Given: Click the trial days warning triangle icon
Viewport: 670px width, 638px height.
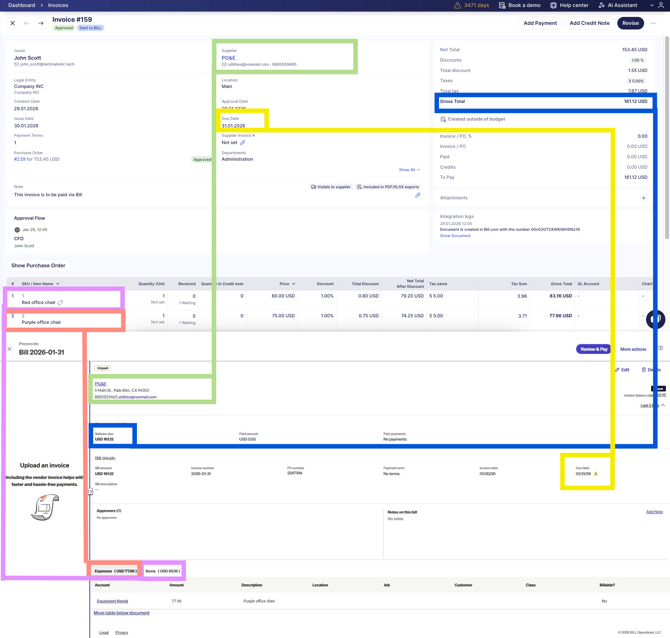Looking at the screenshot, I should 457,5.
